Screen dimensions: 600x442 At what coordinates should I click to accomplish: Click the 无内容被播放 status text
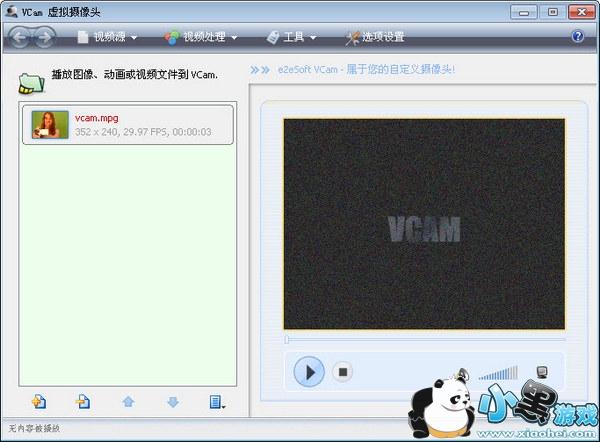point(34,428)
